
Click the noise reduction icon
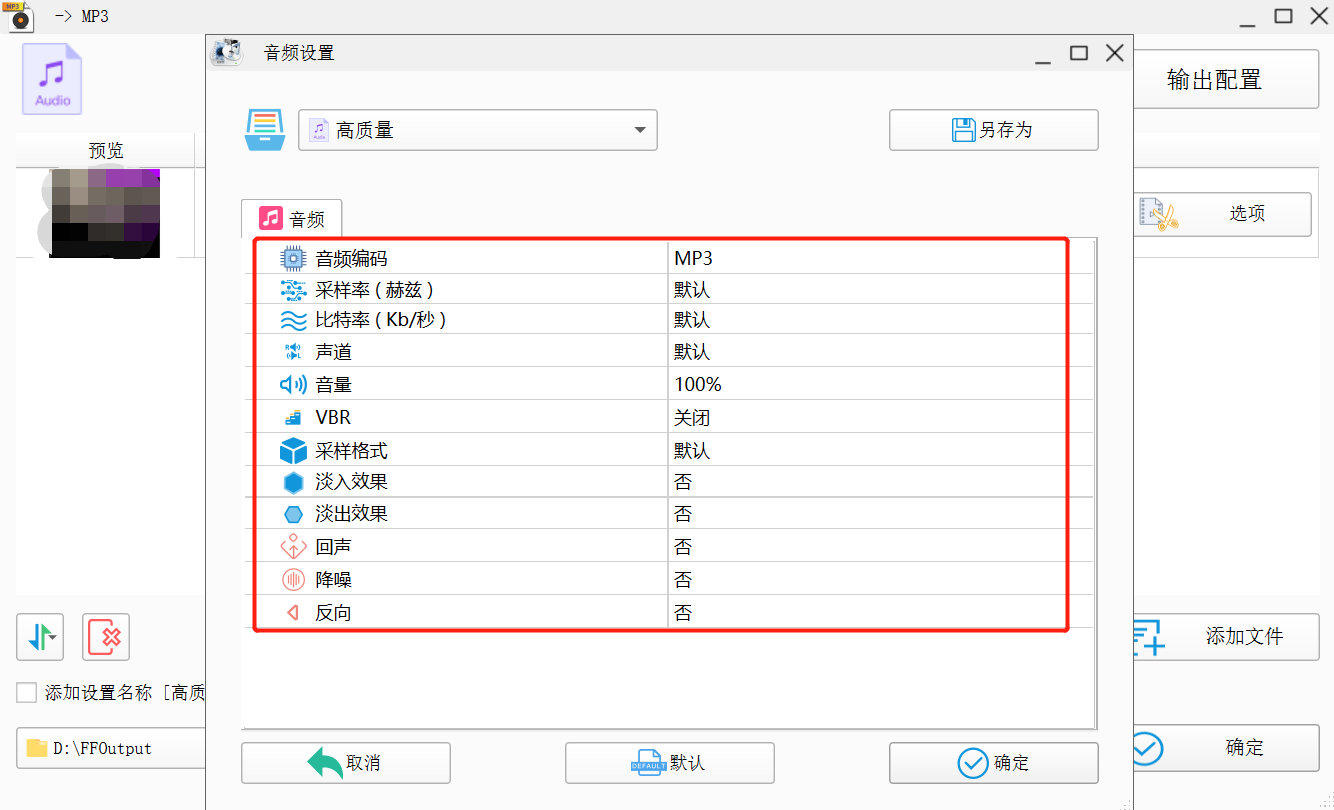point(293,580)
